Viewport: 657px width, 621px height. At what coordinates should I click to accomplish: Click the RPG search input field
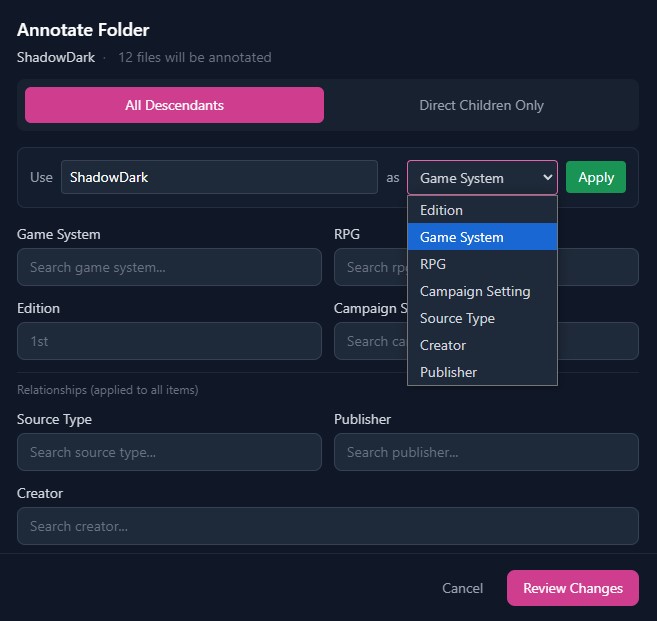pyautogui.click(x=372, y=267)
